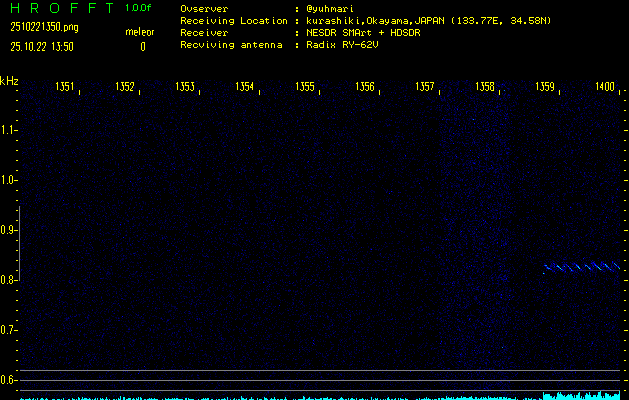Select the 0.9 frequency axis label
The width and height of the screenshot is (629, 400).
click(x=7, y=230)
